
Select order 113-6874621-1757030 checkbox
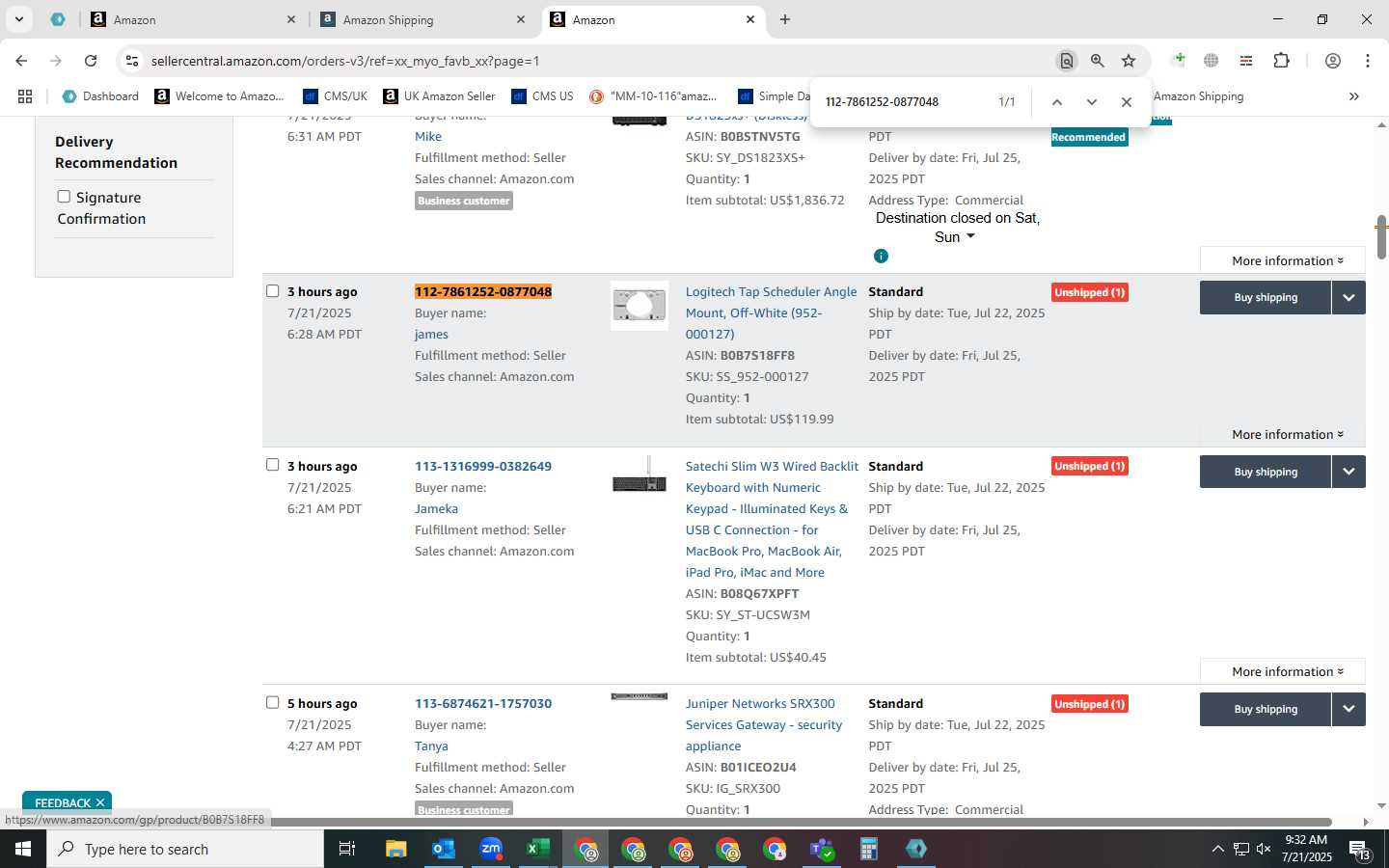point(272,702)
